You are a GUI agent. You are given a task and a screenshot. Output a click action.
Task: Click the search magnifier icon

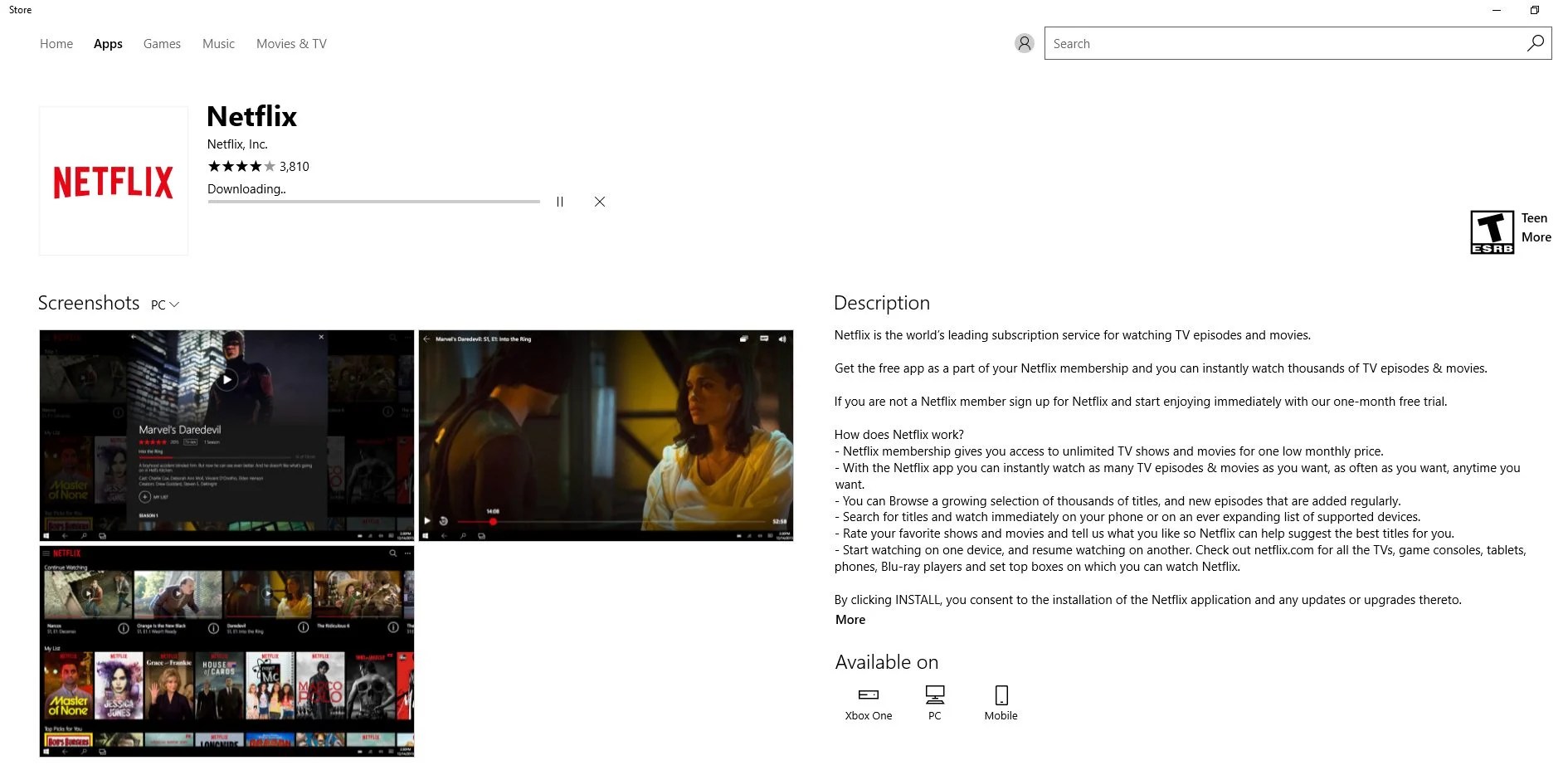click(x=1536, y=43)
